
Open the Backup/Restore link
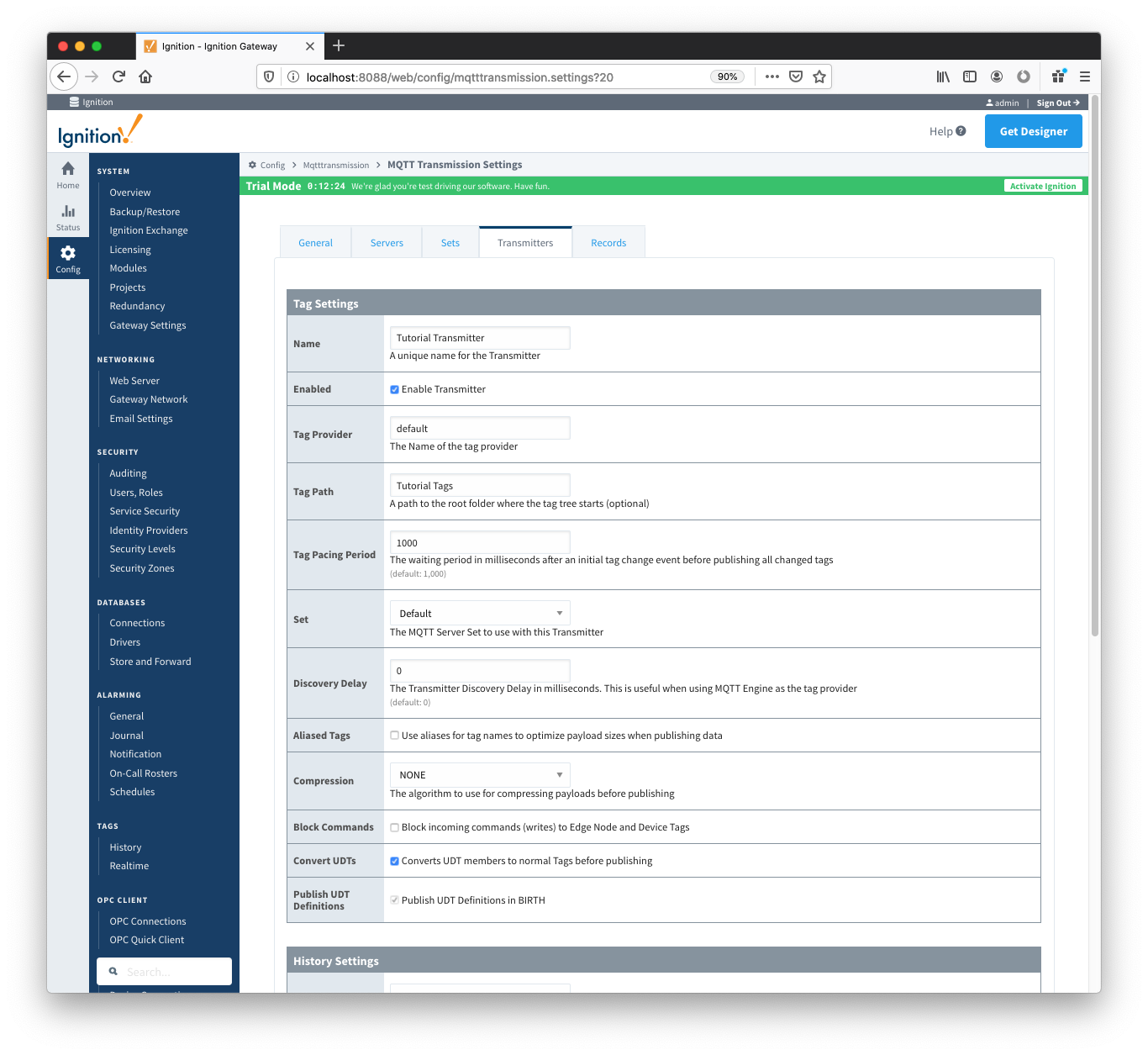pos(145,212)
